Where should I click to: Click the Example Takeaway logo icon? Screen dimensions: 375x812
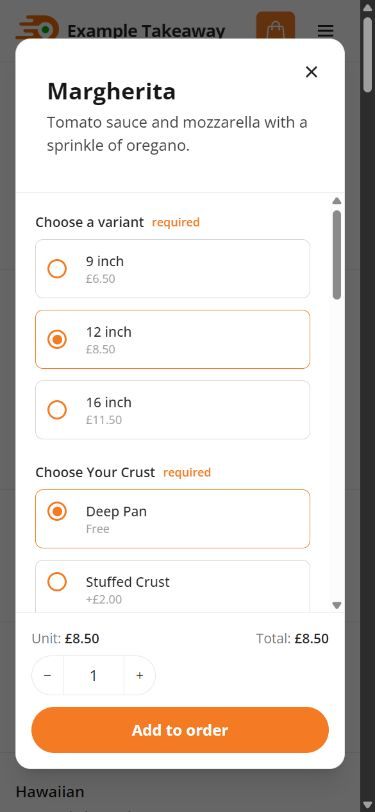click(36, 28)
